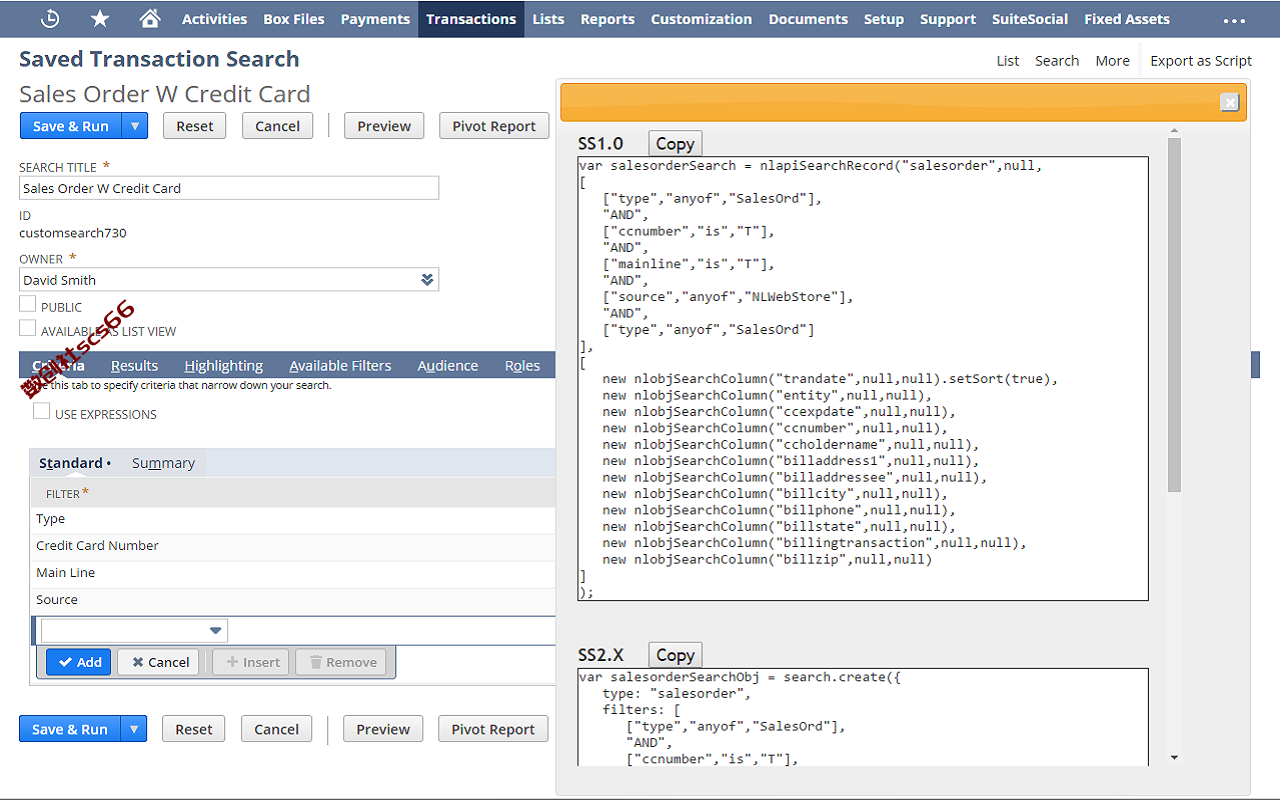
Task: Enable Available as List View checkbox
Action: click(x=28, y=328)
